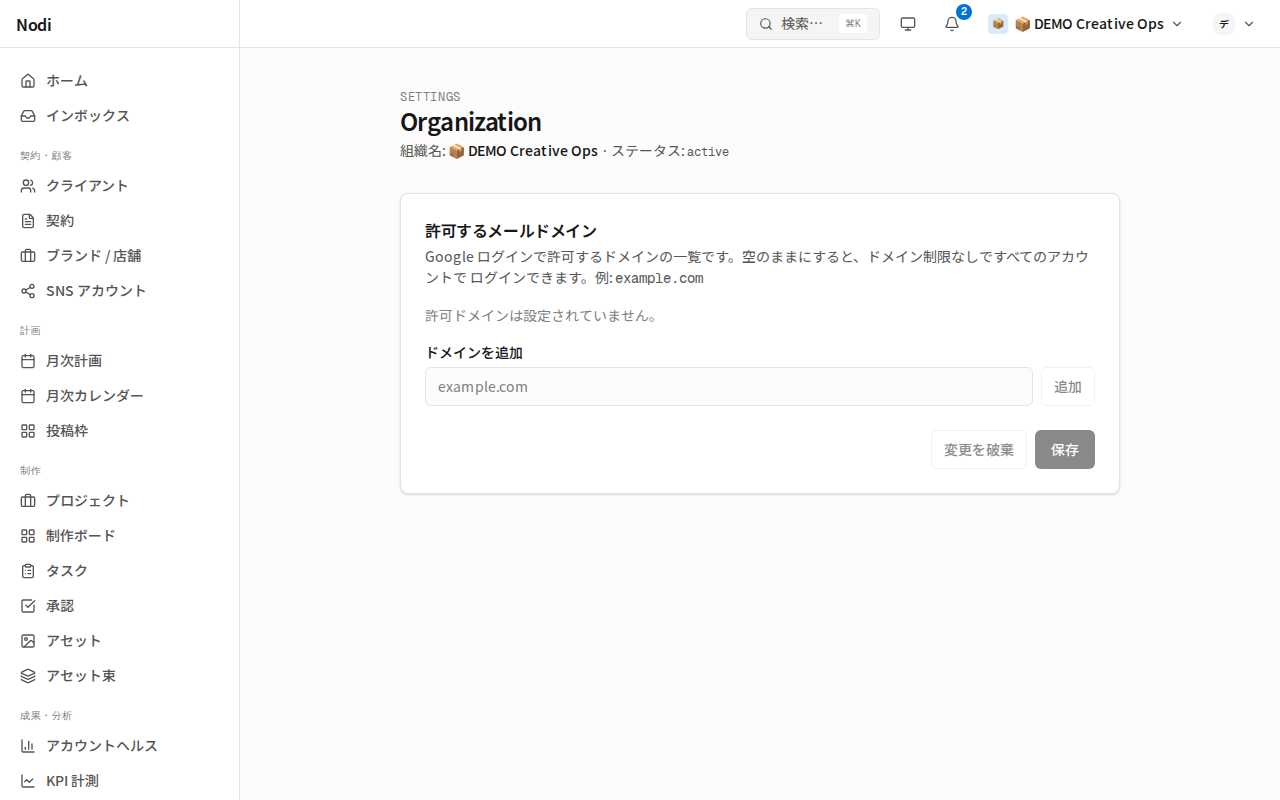Click the organization box avatar in header
This screenshot has height=800, width=1280.
998,24
